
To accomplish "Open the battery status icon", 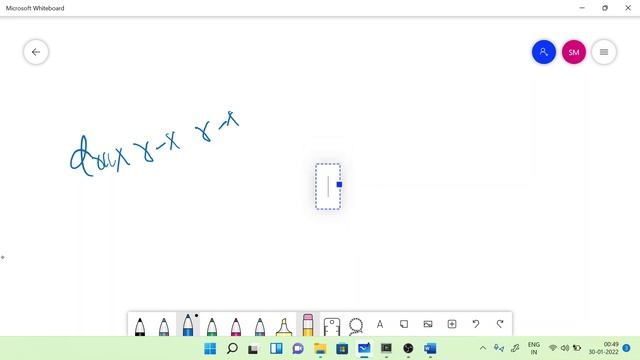I will click(x=577, y=348).
